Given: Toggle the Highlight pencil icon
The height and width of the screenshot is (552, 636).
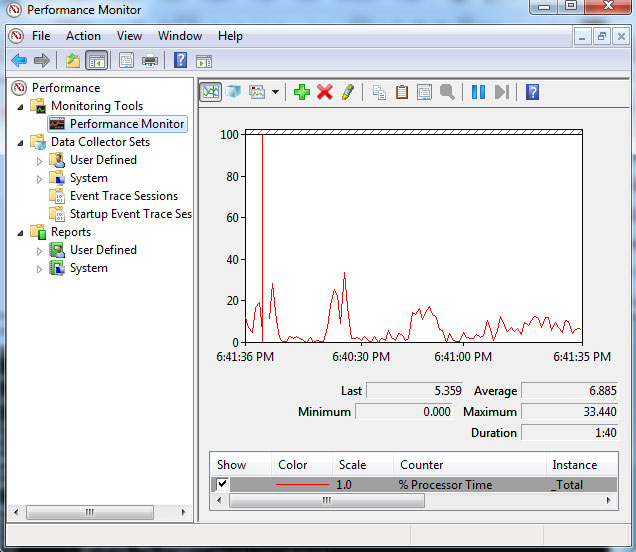Looking at the screenshot, I should tap(347, 92).
